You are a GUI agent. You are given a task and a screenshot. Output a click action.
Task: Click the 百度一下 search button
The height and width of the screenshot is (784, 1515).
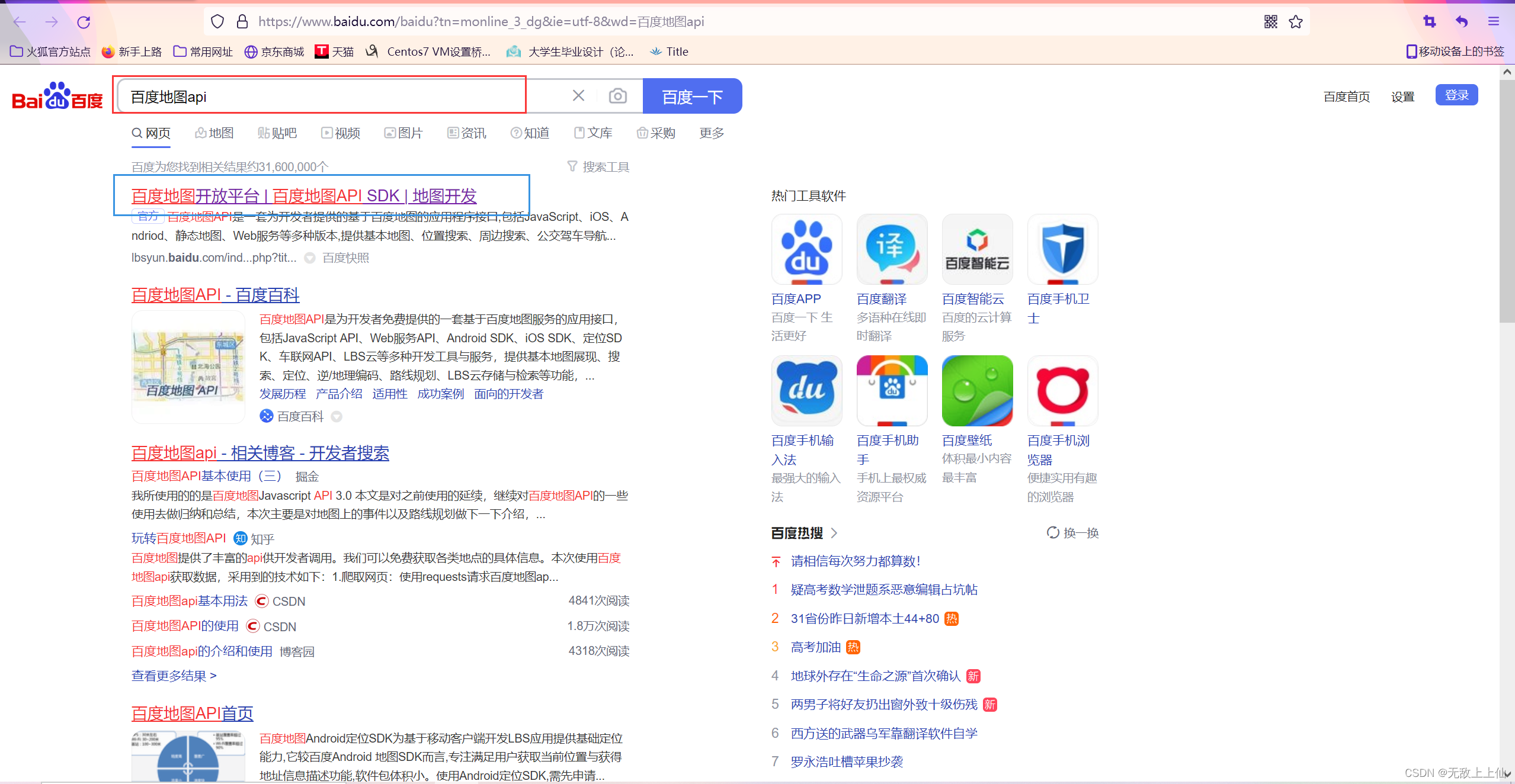[692, 97]
